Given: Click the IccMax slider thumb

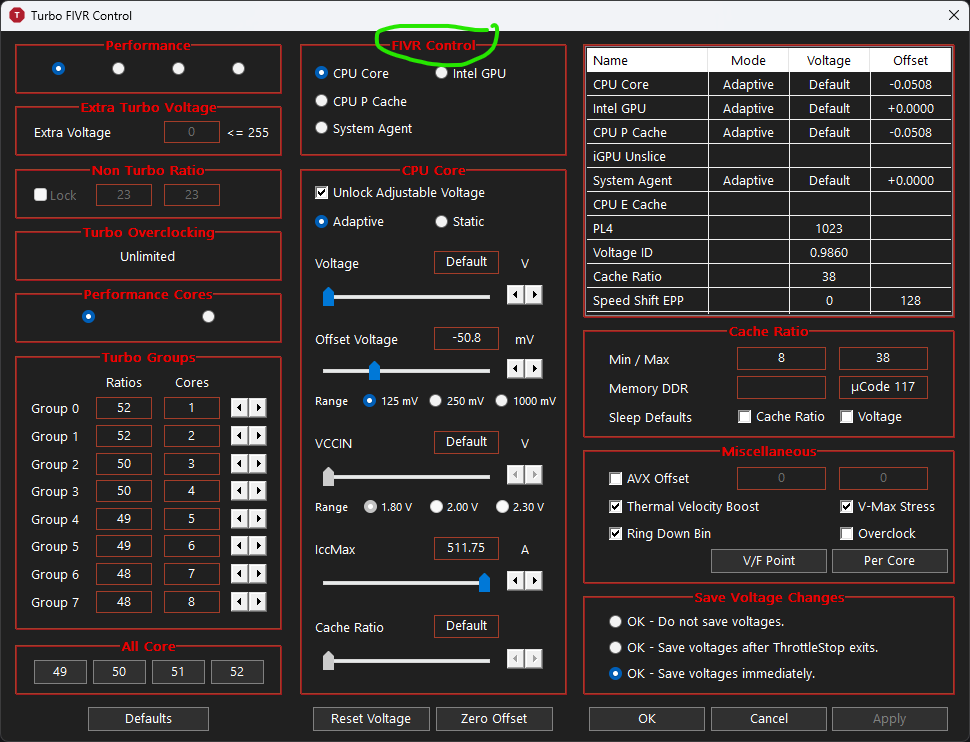Looking at the screenshot, I should [x=484, y=582].
